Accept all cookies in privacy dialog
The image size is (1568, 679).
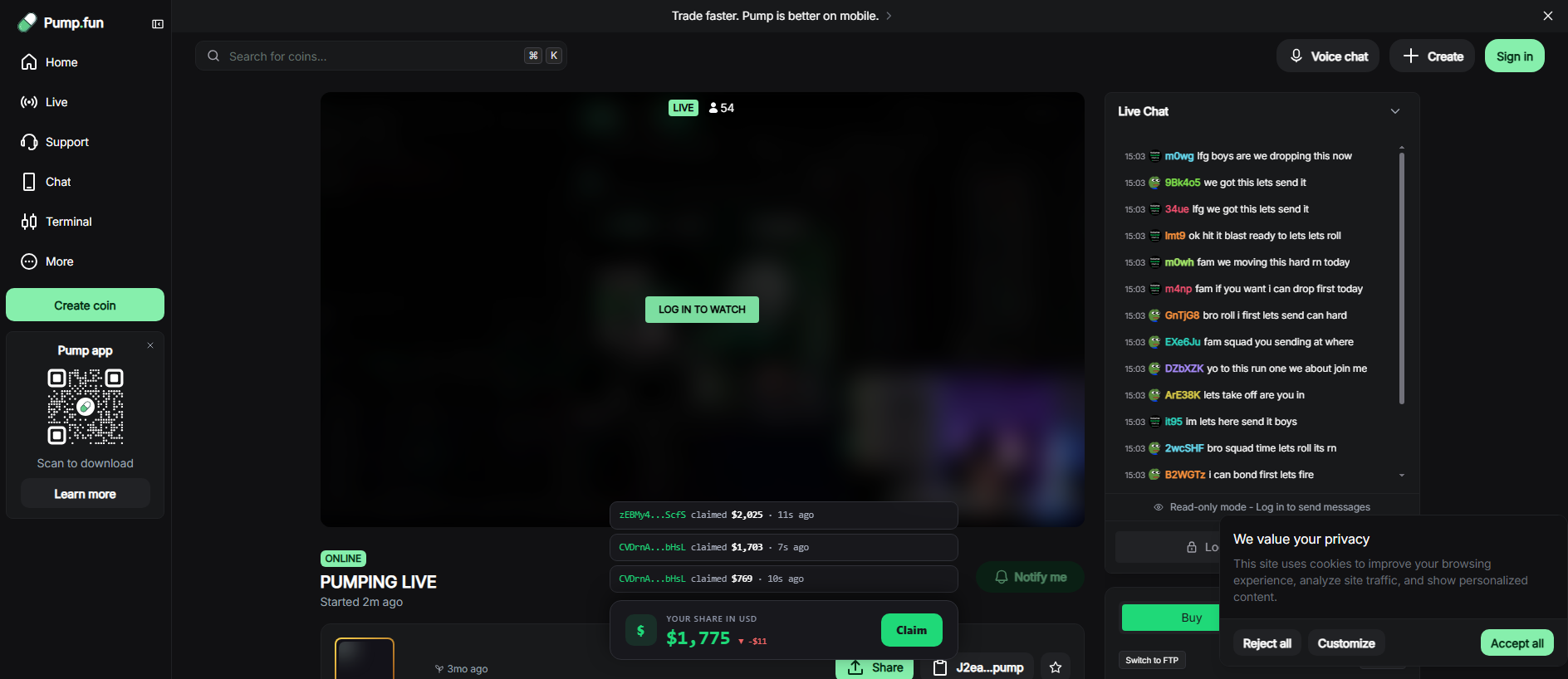pyautogui.click(x=1517, y=643)
